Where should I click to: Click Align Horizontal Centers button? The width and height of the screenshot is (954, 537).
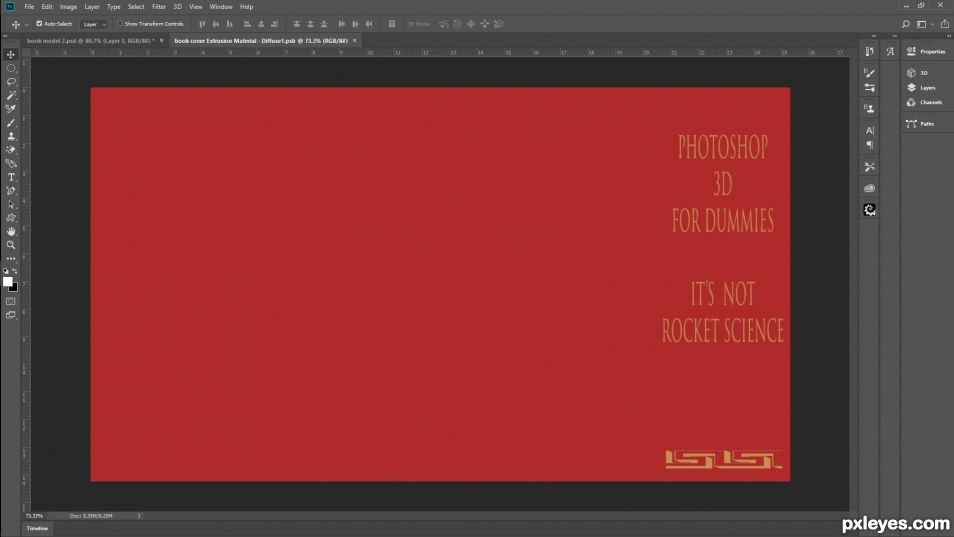[261, 24]
